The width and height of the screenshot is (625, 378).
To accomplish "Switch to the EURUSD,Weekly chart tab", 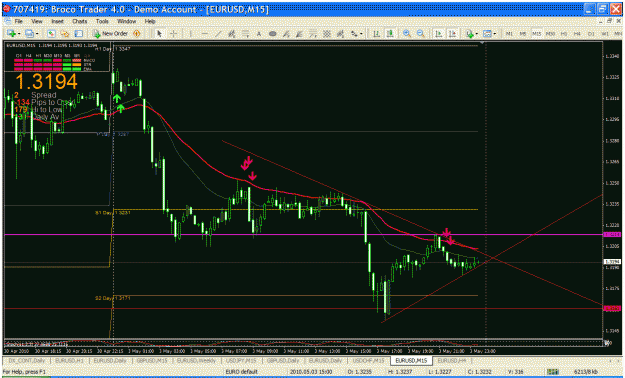I will (x=196, y=360).
